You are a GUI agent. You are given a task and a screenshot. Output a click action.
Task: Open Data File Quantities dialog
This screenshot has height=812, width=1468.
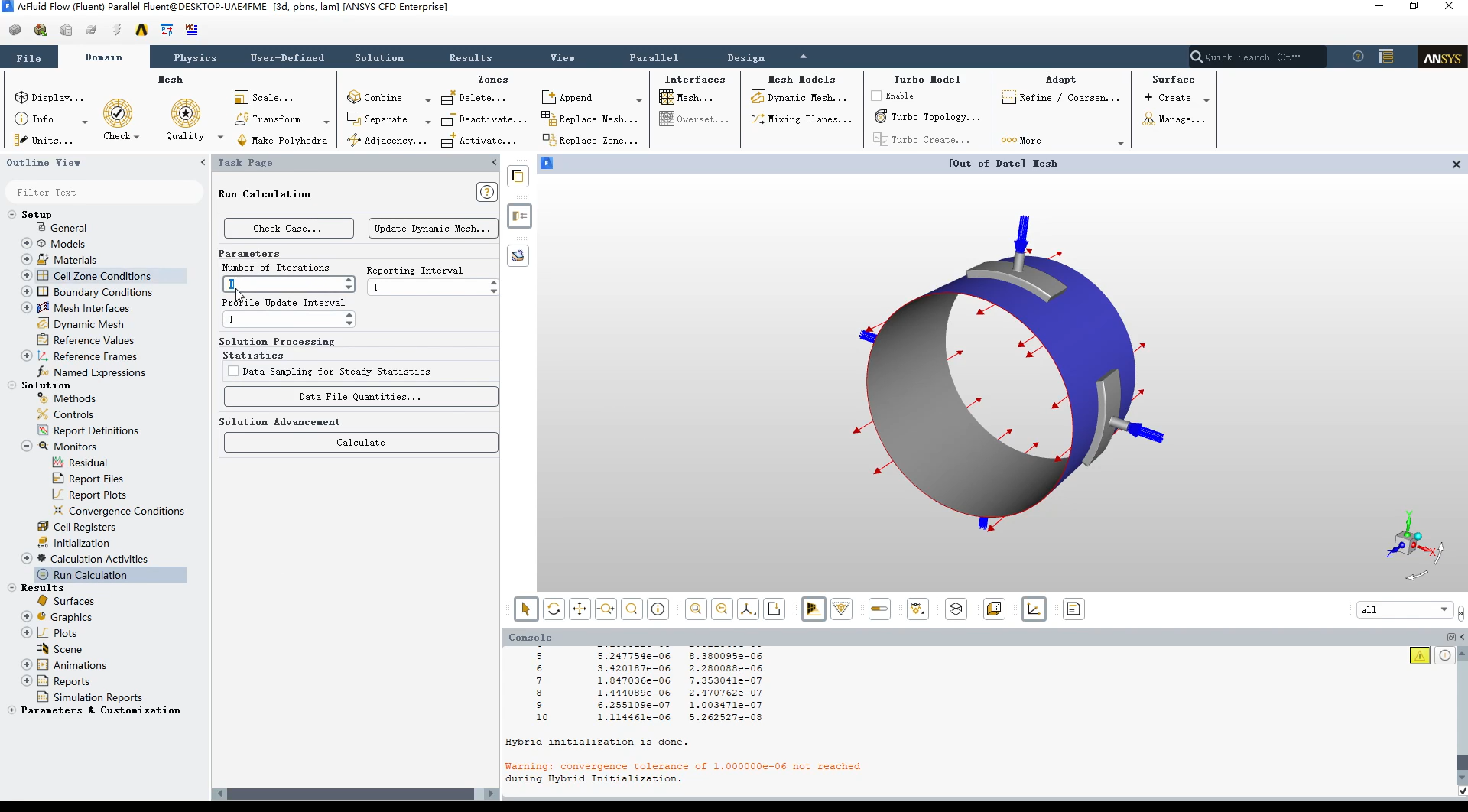click(x=361, y=397)
